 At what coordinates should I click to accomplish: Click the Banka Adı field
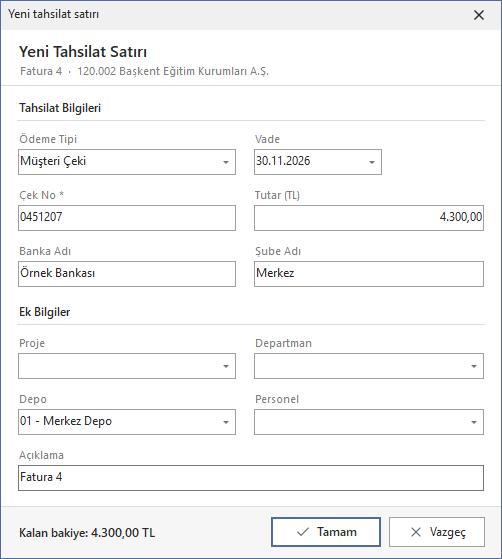(x=127, y=274)
